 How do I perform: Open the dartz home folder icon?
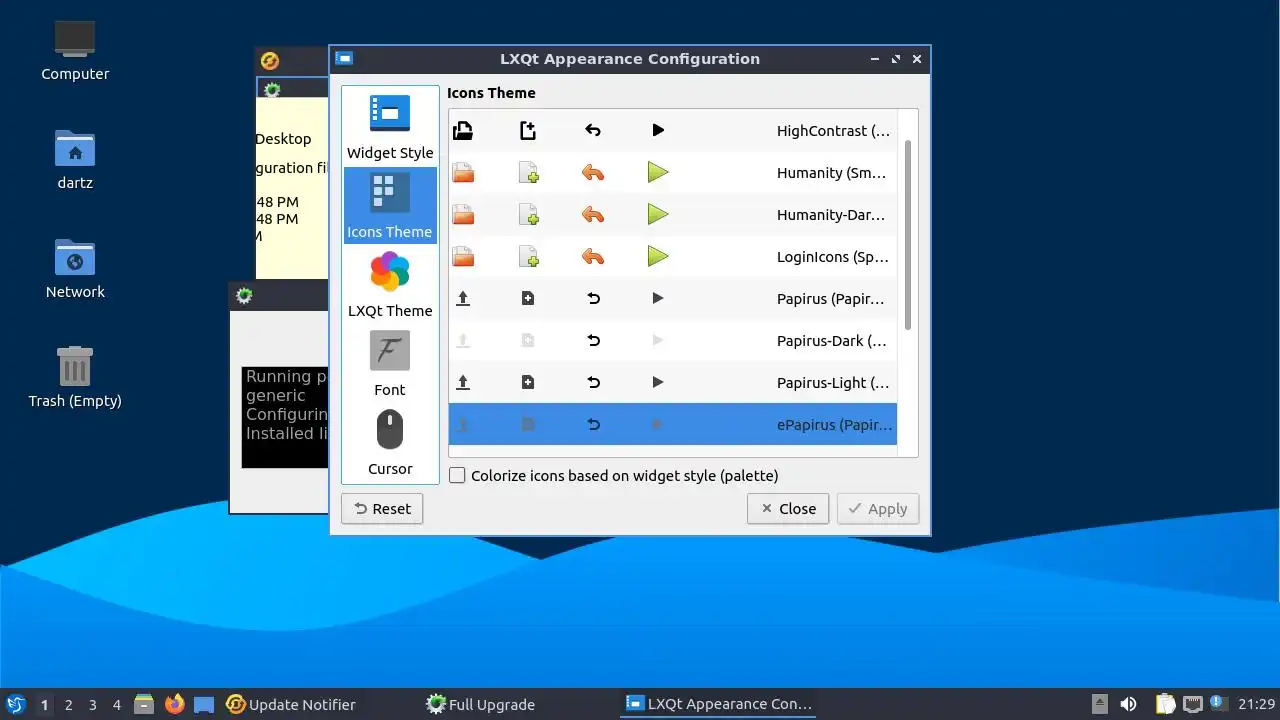pos(75,161)
